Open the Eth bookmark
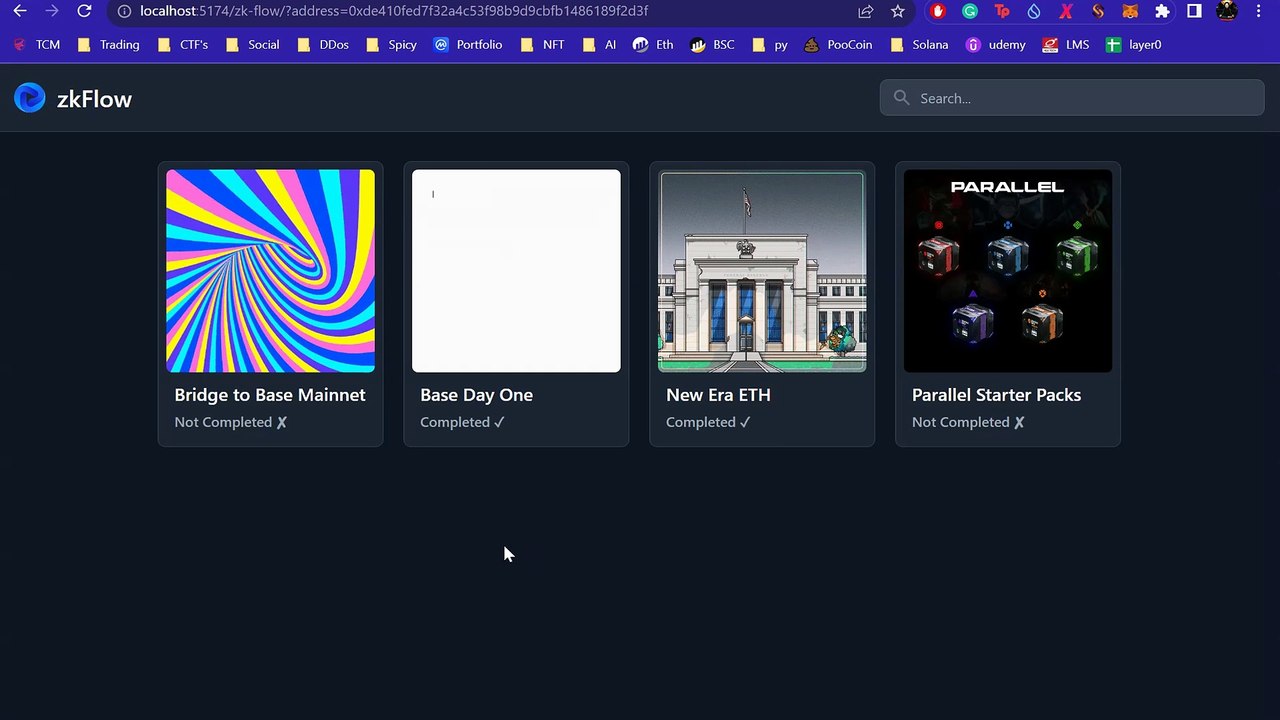Image resolution: width=1280 pixels, height=720 pixels. [654, 45]
